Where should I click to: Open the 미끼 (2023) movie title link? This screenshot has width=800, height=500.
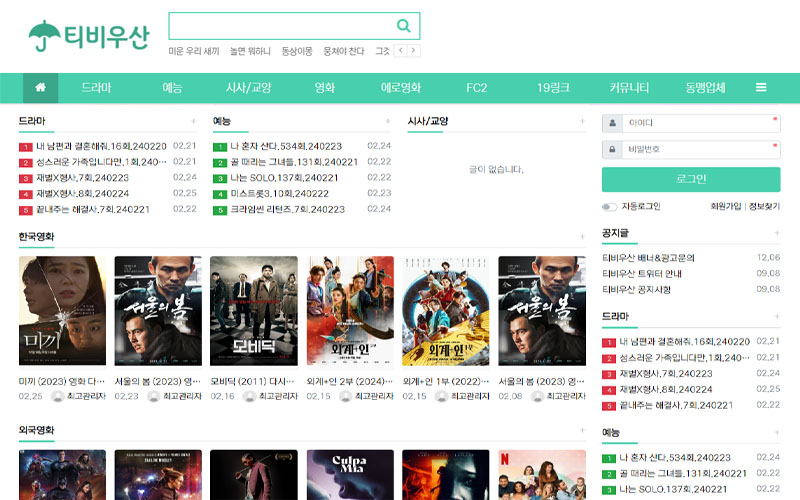pos(62,382)
